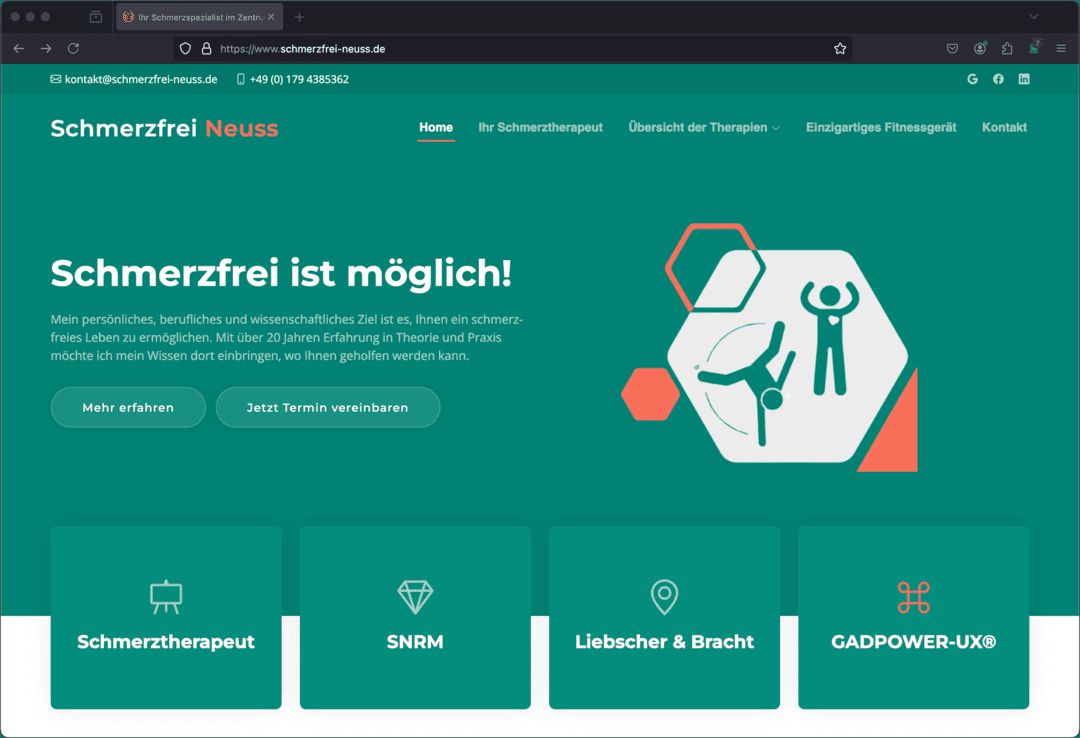Image resolution: width=1080 pixels, height=738 pixels.
Task: Open the Google profile icon link
Action: [x=972, y=79]
